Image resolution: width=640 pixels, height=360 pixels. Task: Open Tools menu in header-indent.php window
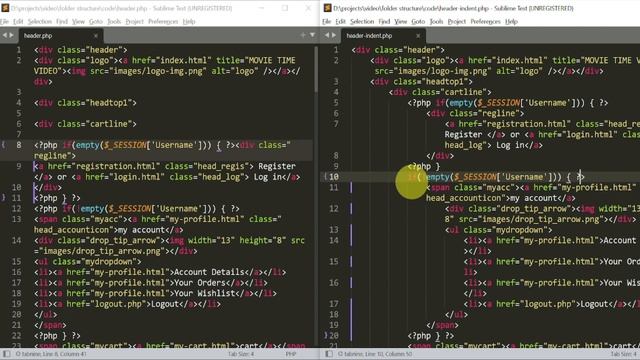pos(436,22)
